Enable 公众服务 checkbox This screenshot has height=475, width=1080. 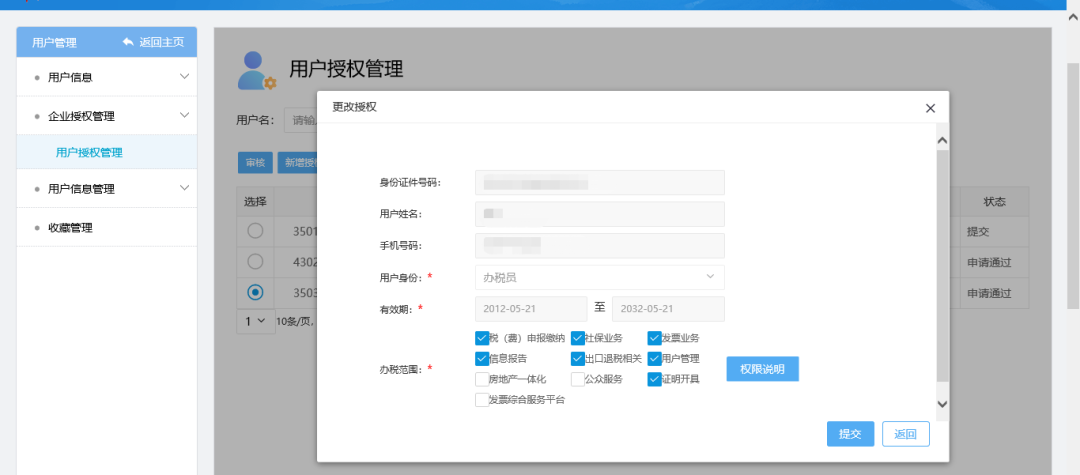coord(577,379)
